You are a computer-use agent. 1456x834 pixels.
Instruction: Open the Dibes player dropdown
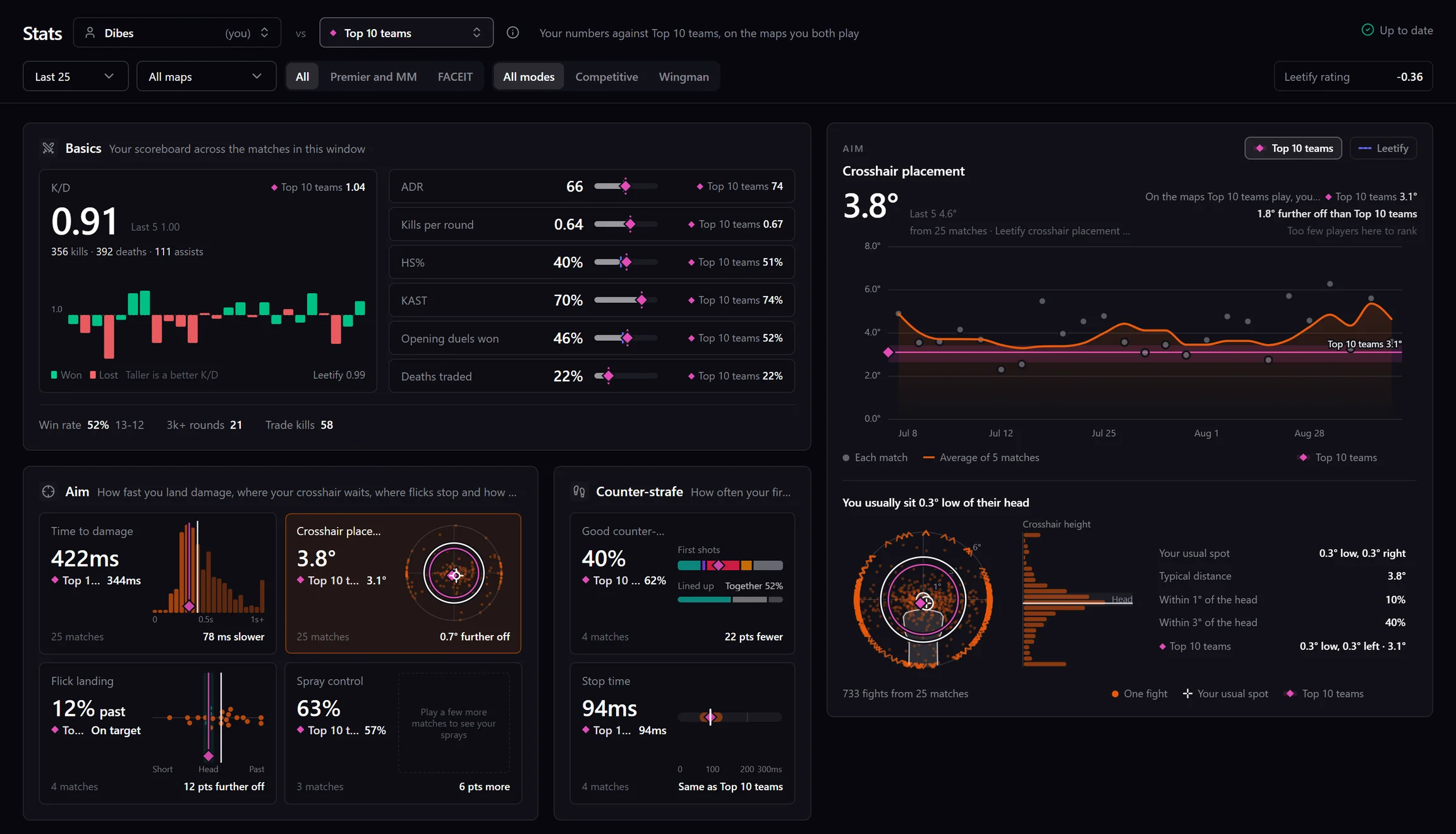pos(177,32)
